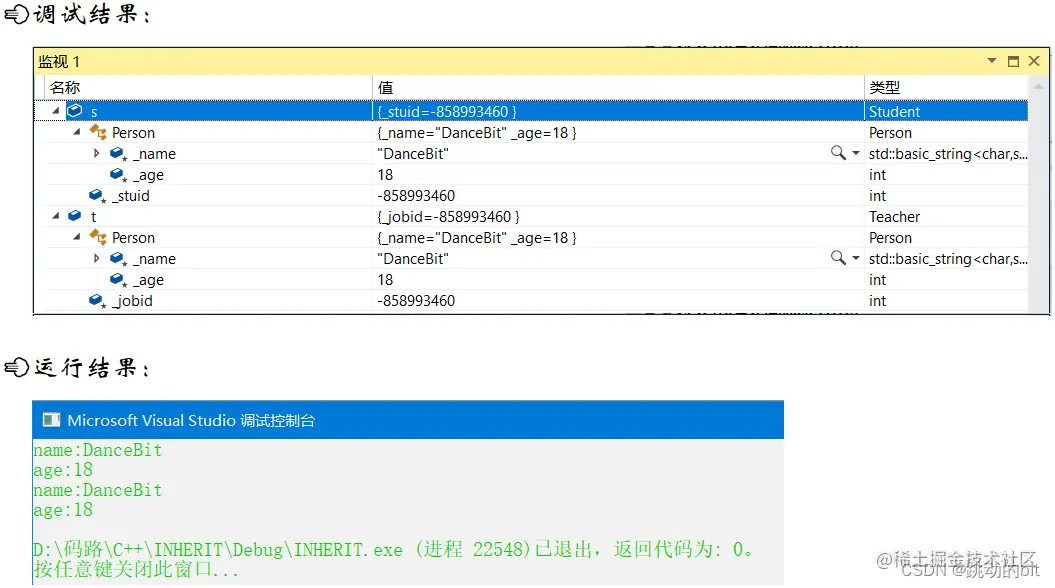The width and height of the screenshot is (1055, 588).
Task: Select the _jobid name cell
Action: click(133, 301)
